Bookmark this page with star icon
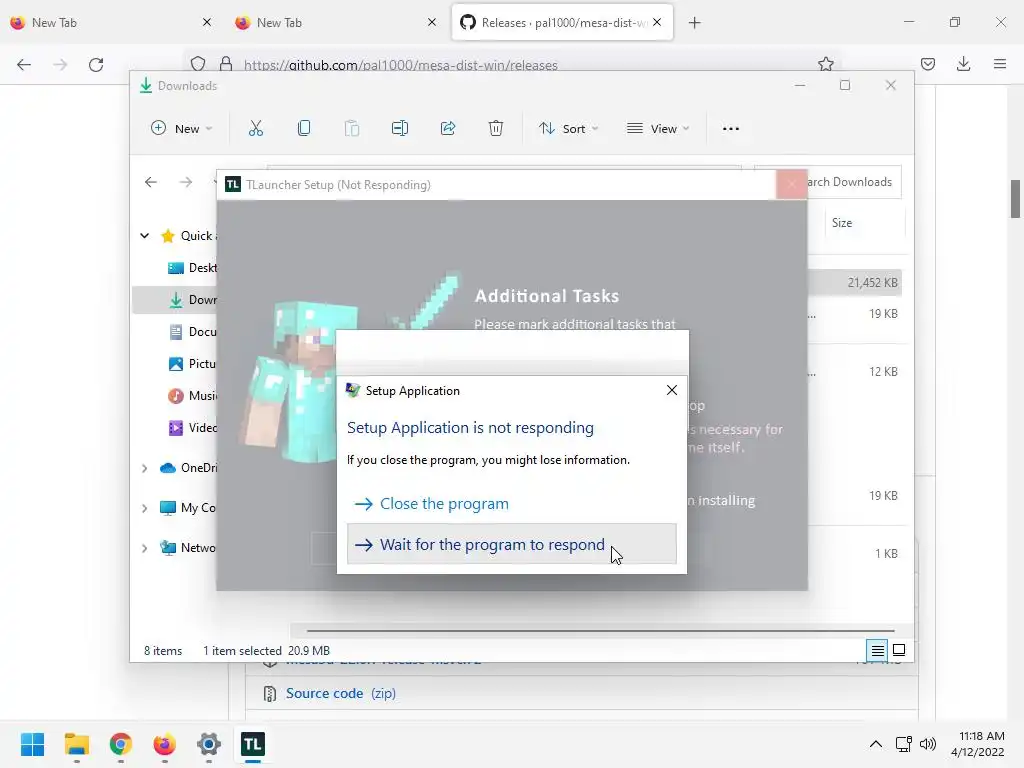This screenshot has width=1024, height=768. (x=825, y=64)
